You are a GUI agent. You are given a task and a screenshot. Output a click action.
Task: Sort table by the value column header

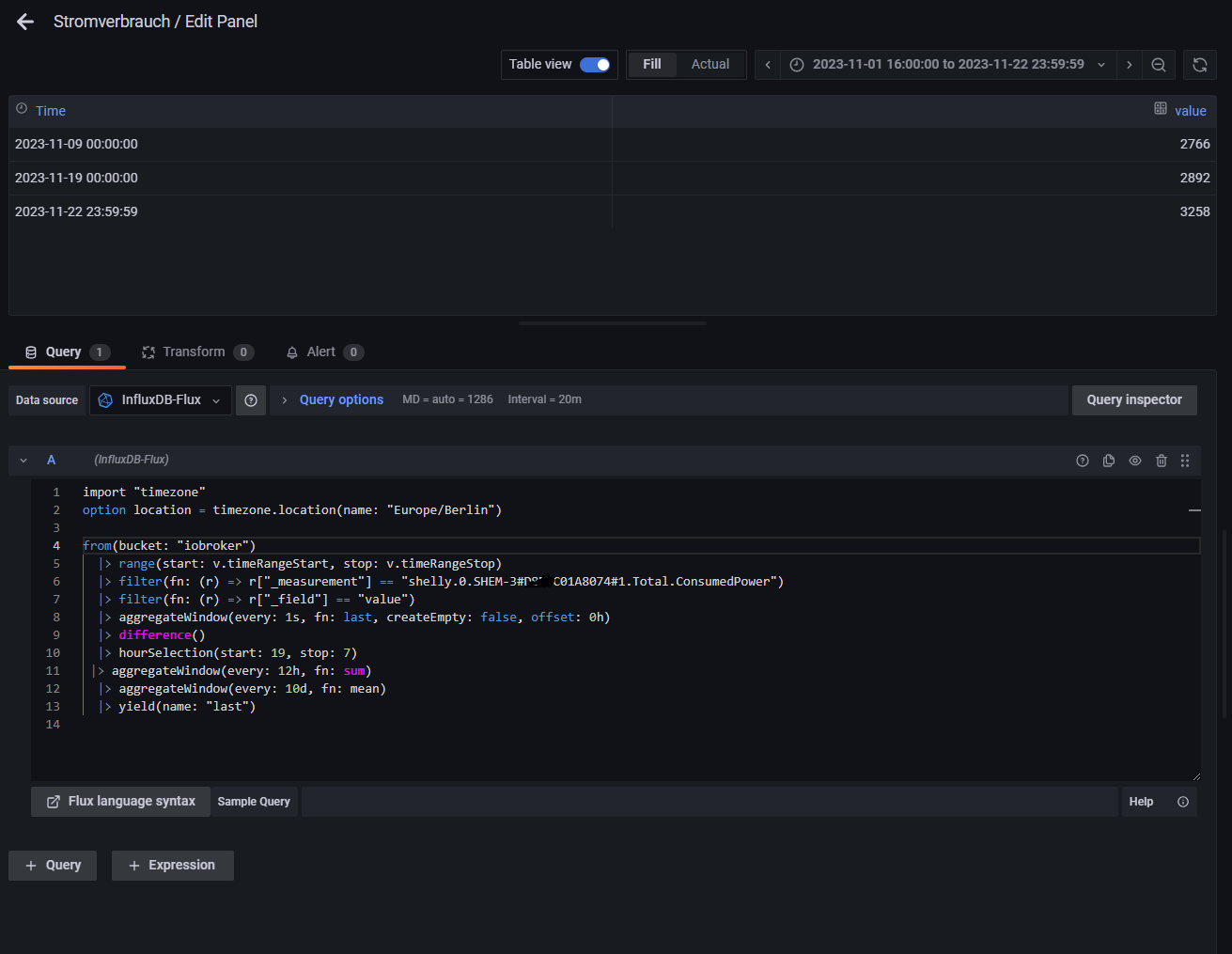pyautogui.click(x=1191, y=111)
